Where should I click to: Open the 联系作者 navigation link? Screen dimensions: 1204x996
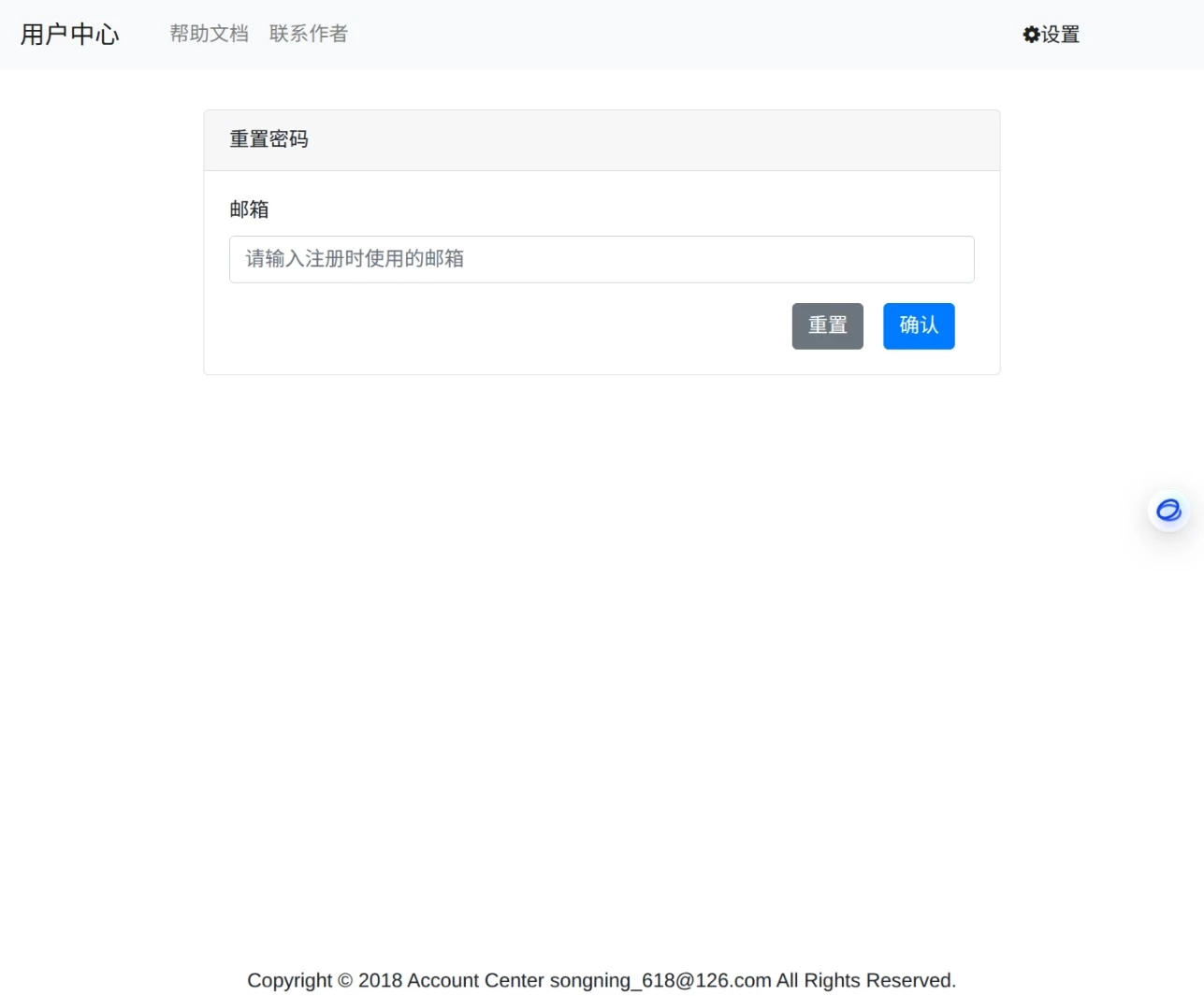(x=308, y=34)
